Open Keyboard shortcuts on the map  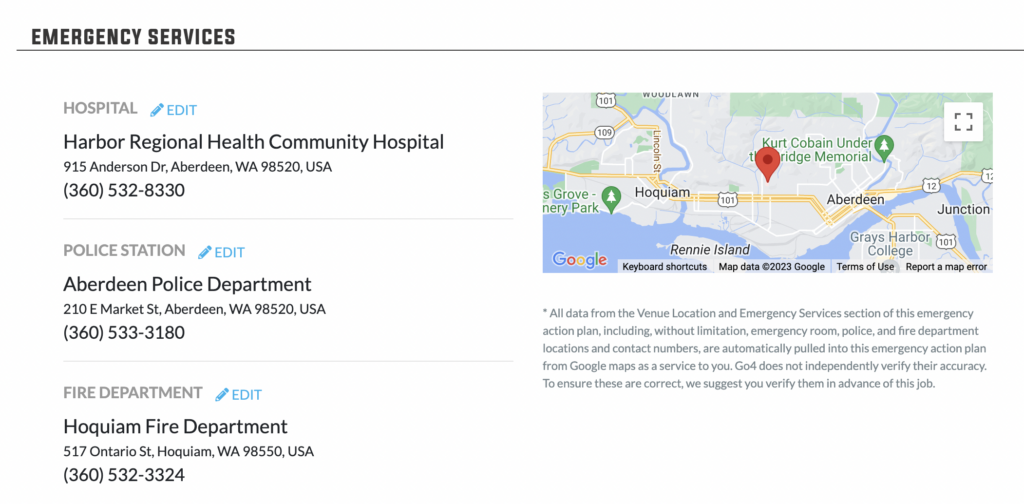pos(664,267)
